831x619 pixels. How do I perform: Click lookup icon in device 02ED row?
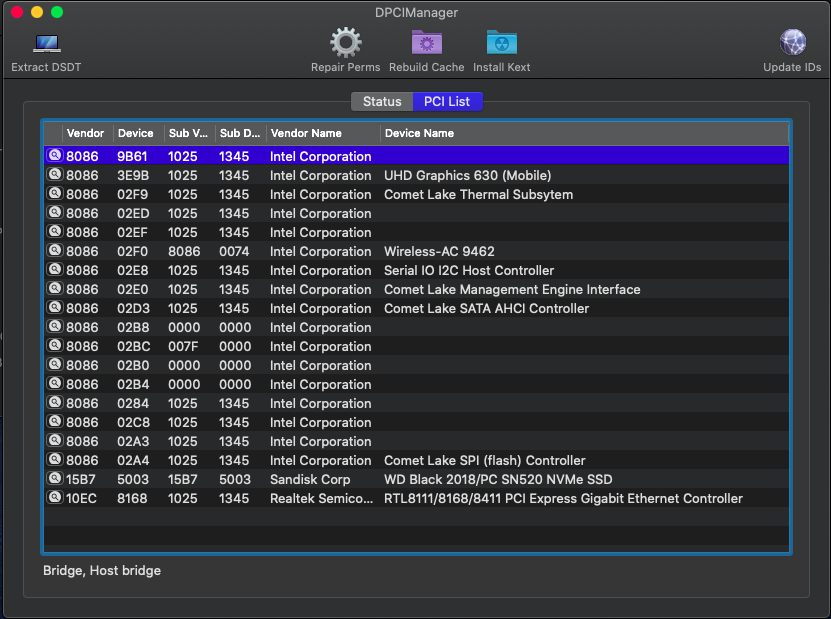point(55,212)
